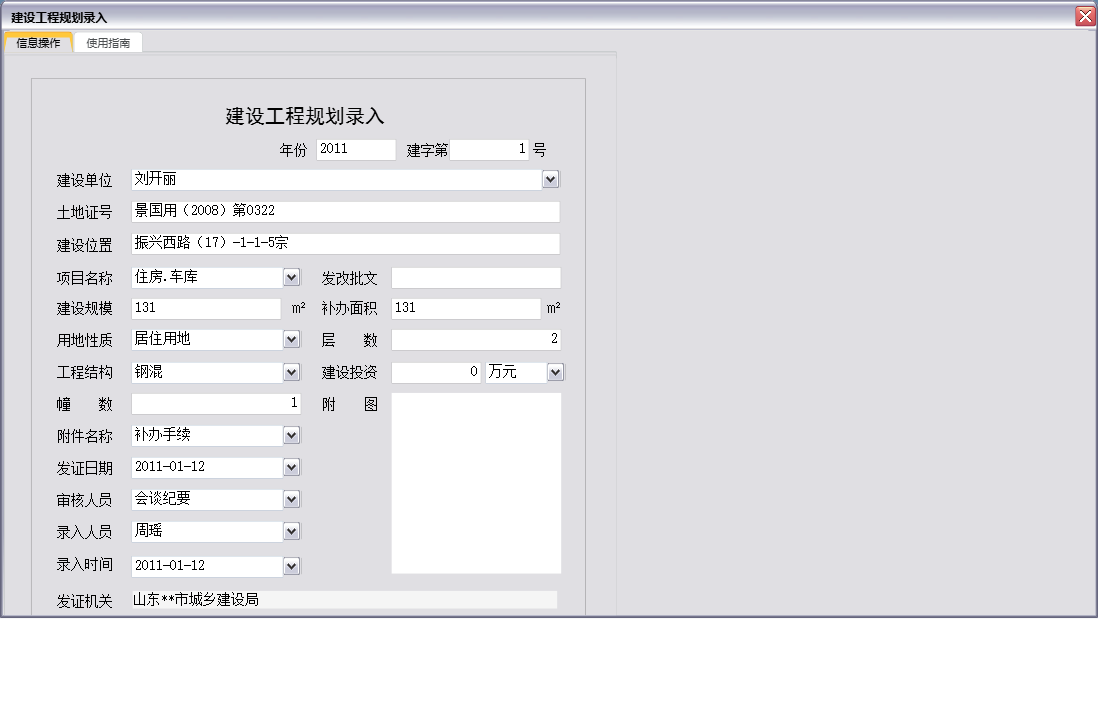This screenshot has height=719, width=1098.
Task: Click the 建设位置 address field
Action: (x=344, y=243)
